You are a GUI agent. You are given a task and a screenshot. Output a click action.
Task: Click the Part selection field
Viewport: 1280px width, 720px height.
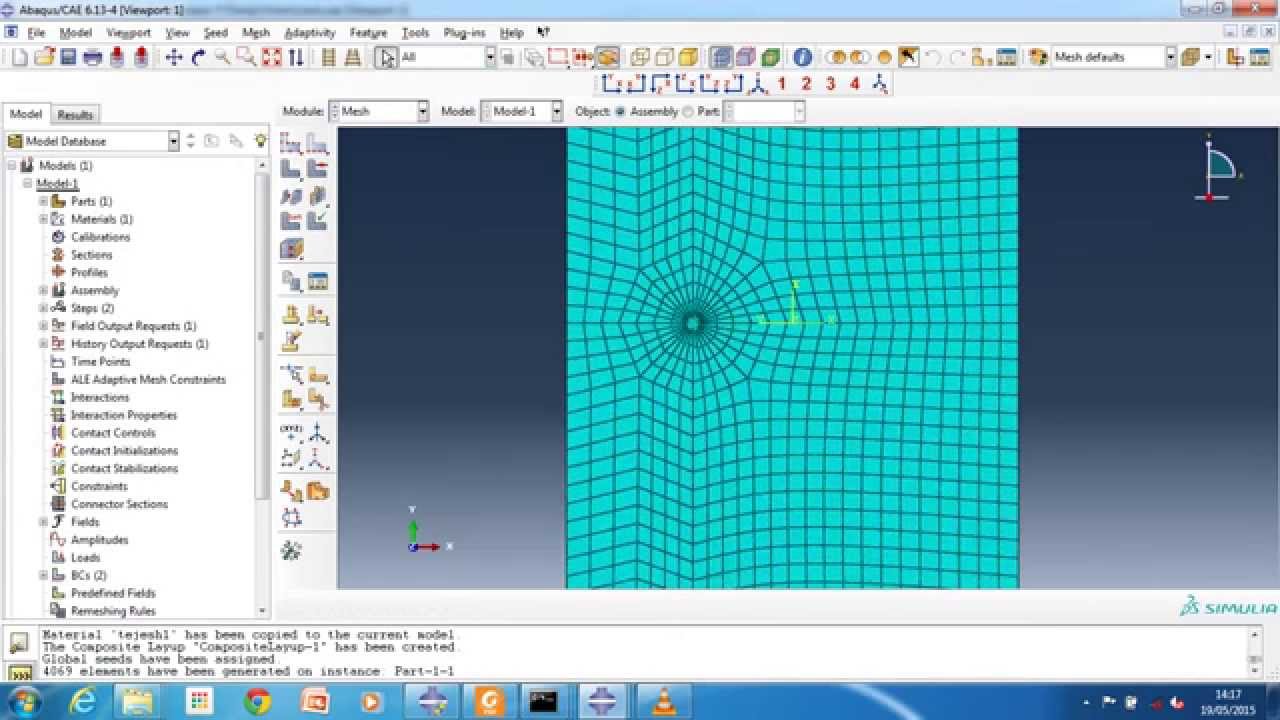click(x=764, y=112)
